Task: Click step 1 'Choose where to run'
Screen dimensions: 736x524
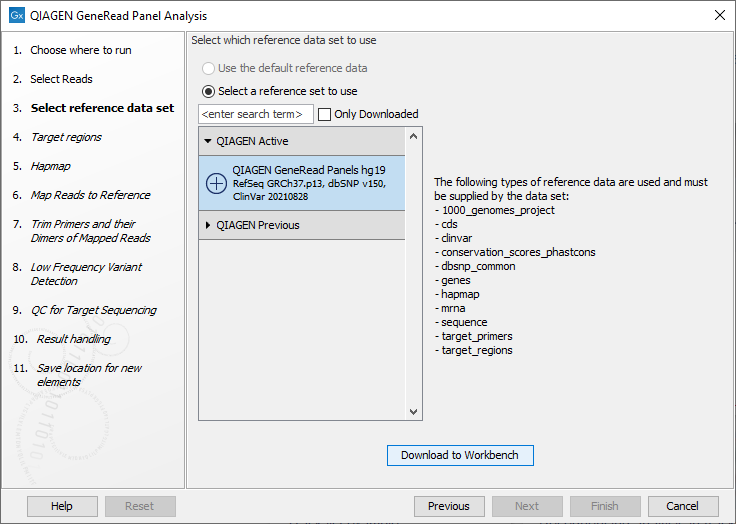Action: pyautogui.click(x=81, y=50)
